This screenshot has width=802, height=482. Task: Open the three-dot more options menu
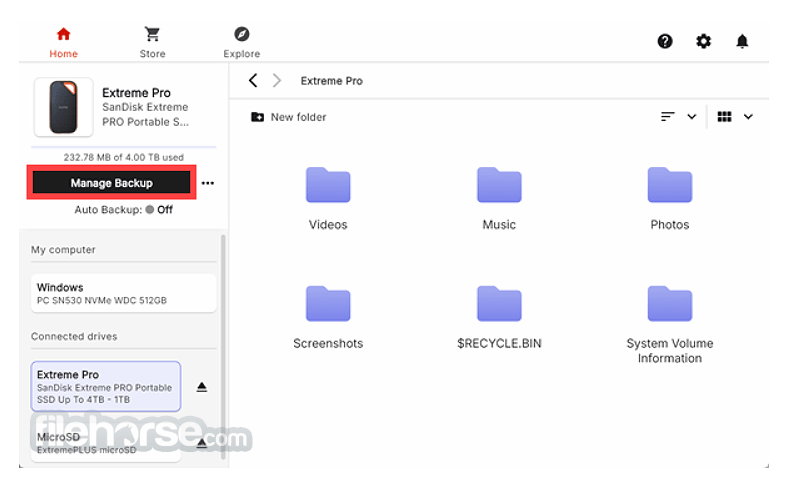coord(208,183)
